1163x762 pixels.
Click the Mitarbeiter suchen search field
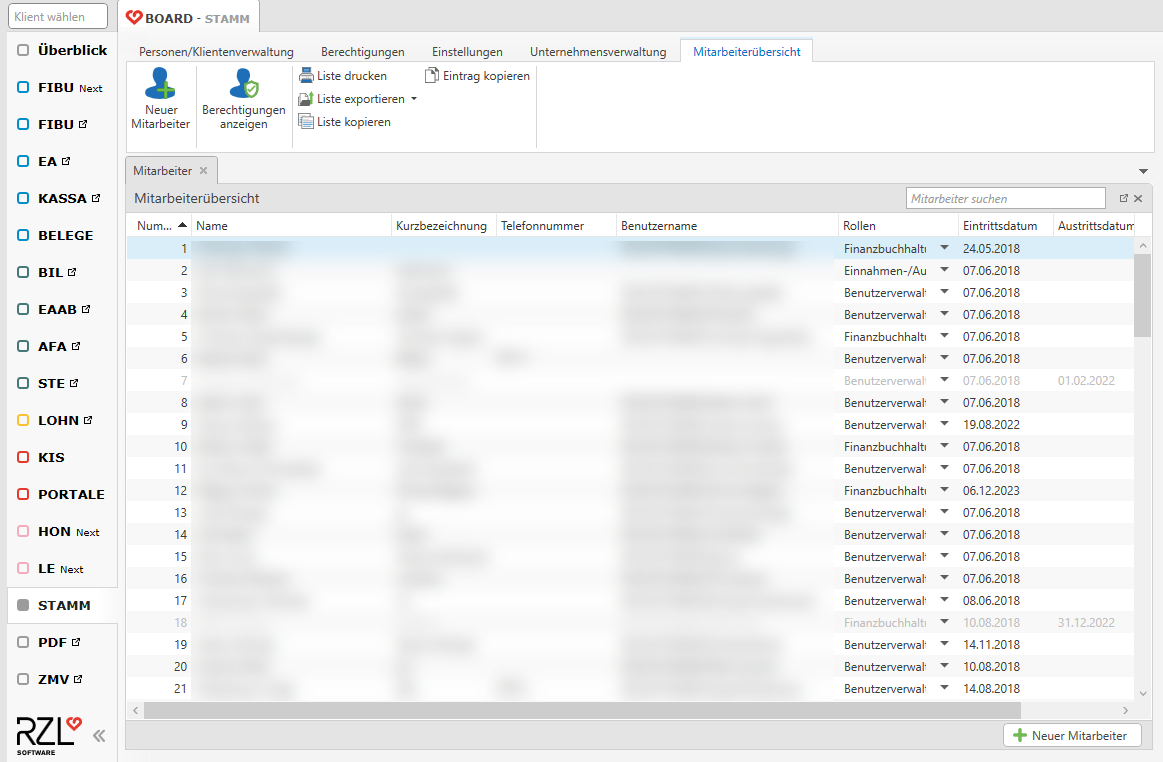point(1005,199)
